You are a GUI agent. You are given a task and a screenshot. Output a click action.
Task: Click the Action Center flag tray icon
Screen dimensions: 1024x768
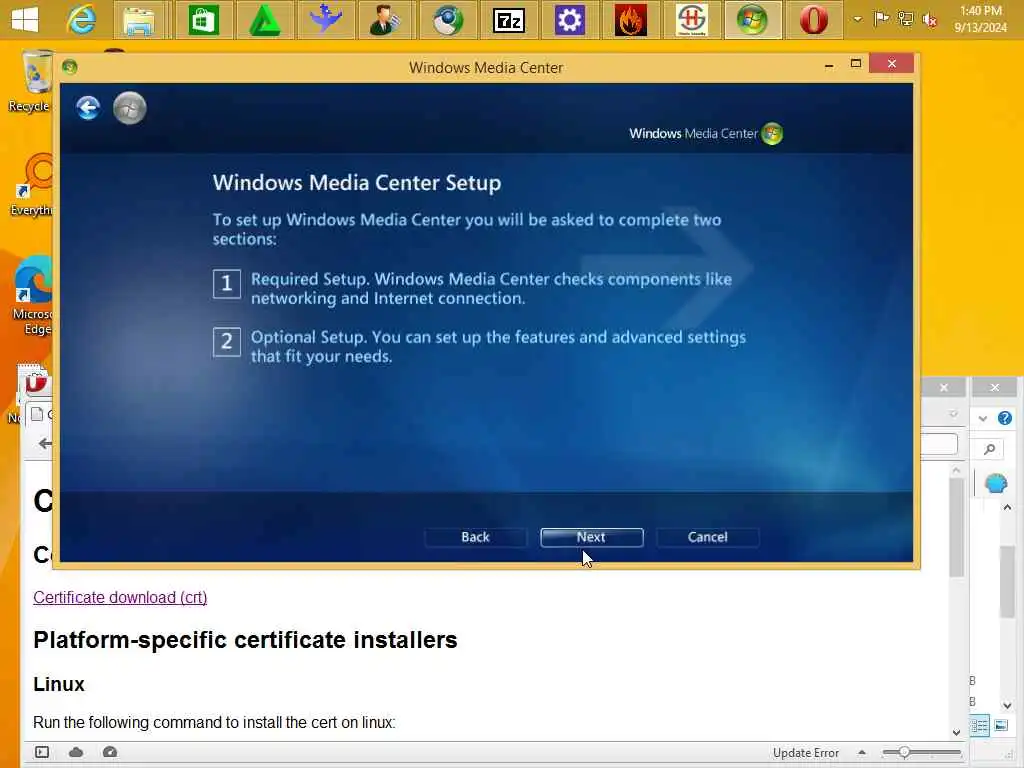click(x=882, y=19)
